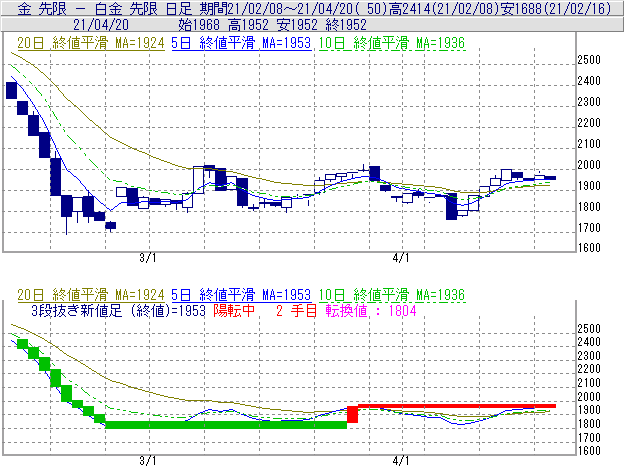Click the red 2 手目 text
Screen dimensions: 624x473
pos(296,311)
